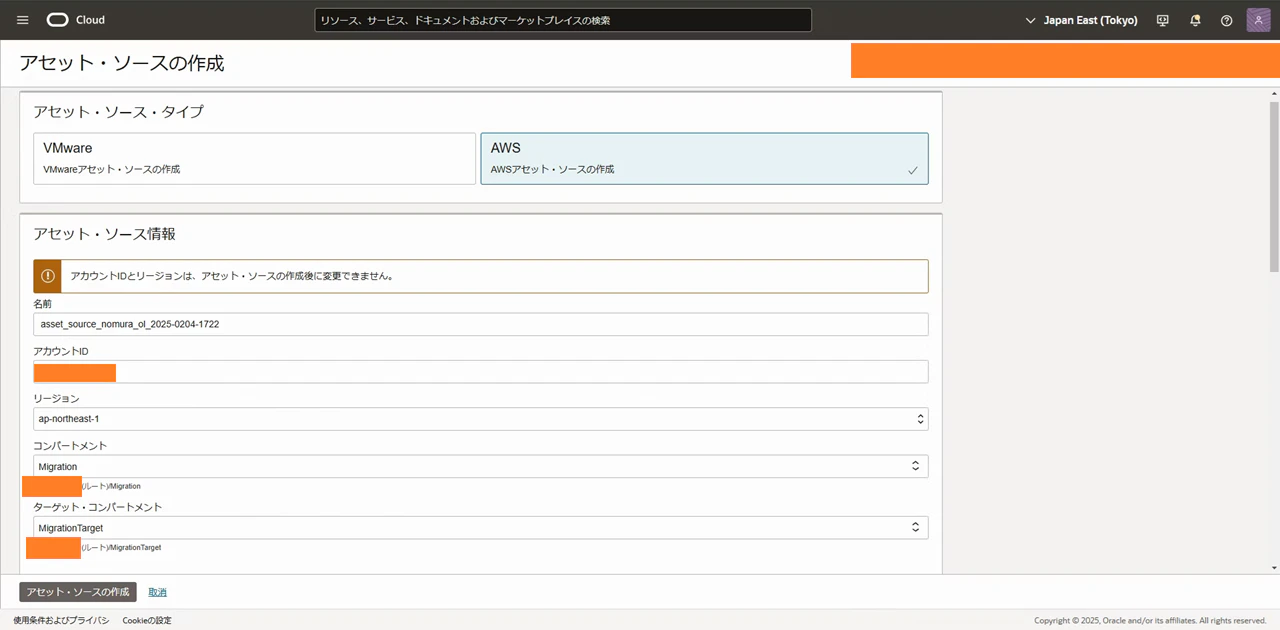1280x630 pixels.
Task: Click the アセット・ソース・タイプ section heading
Action: click(x=118, y=112)
